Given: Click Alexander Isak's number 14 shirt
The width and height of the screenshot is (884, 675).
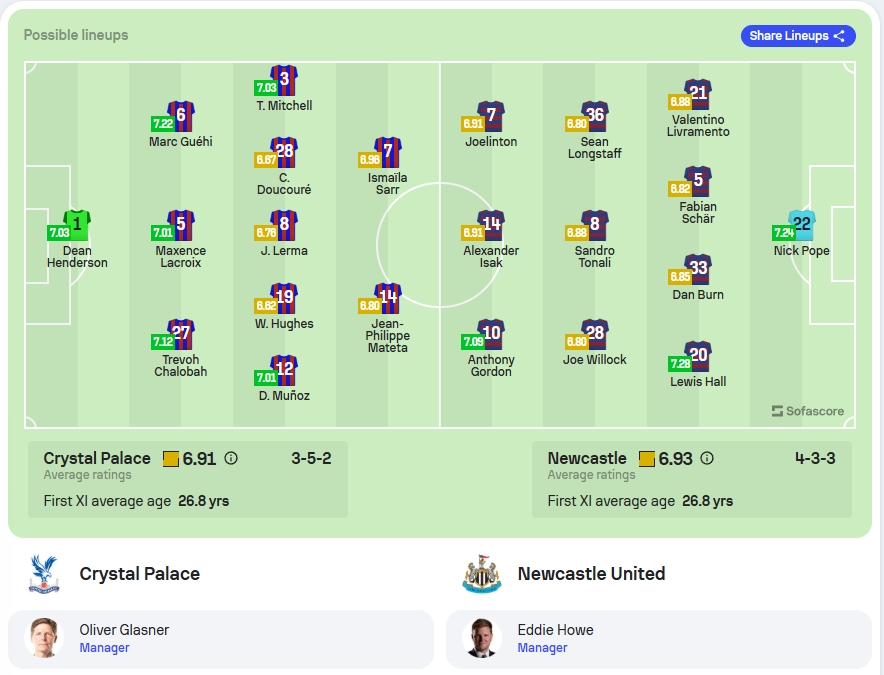Looking at the screenshot, I should [491, 225].
